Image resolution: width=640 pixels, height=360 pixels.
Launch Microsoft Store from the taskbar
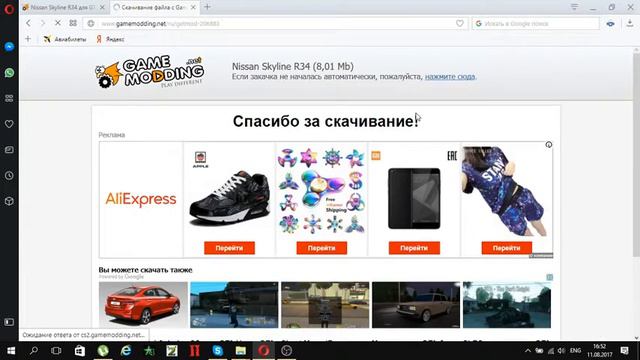coord(80,351)
